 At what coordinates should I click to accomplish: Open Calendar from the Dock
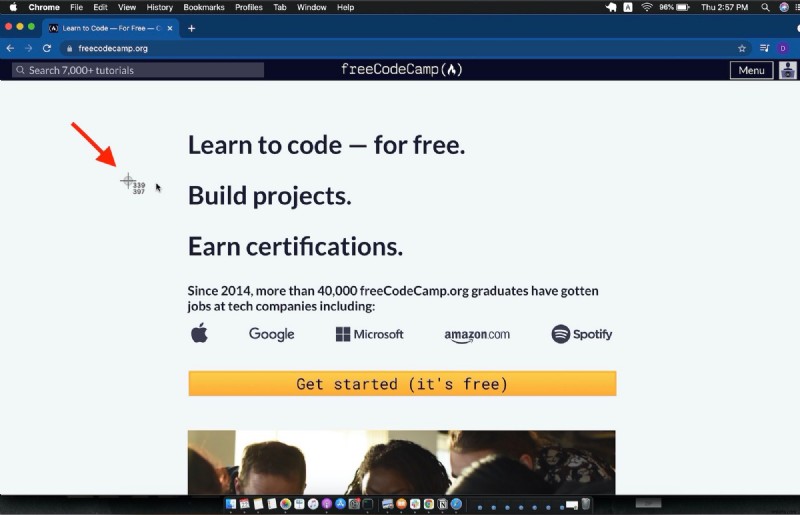244,504
